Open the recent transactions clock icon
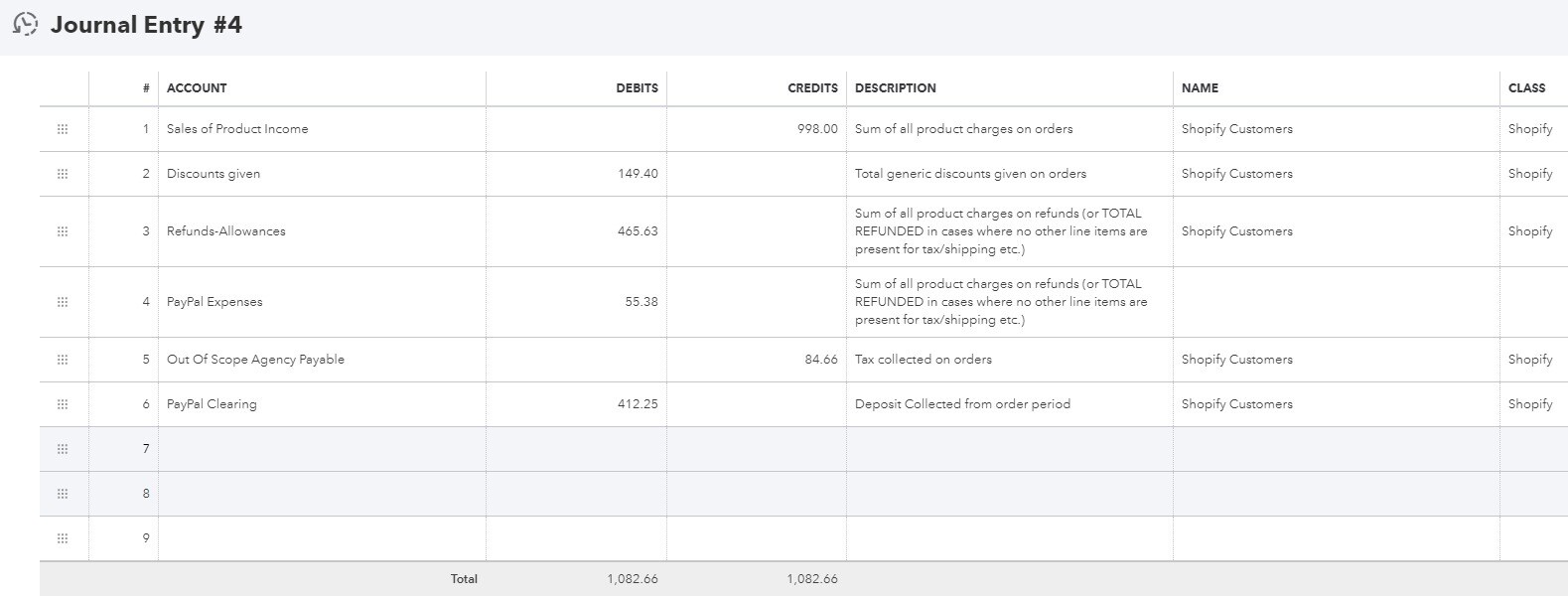This screenshot has height=600, width=1568. [x=26, y=25]
